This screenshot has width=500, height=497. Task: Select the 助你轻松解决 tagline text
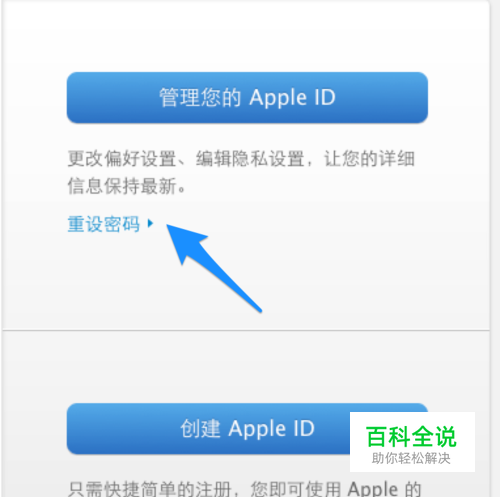click(411, 458)
